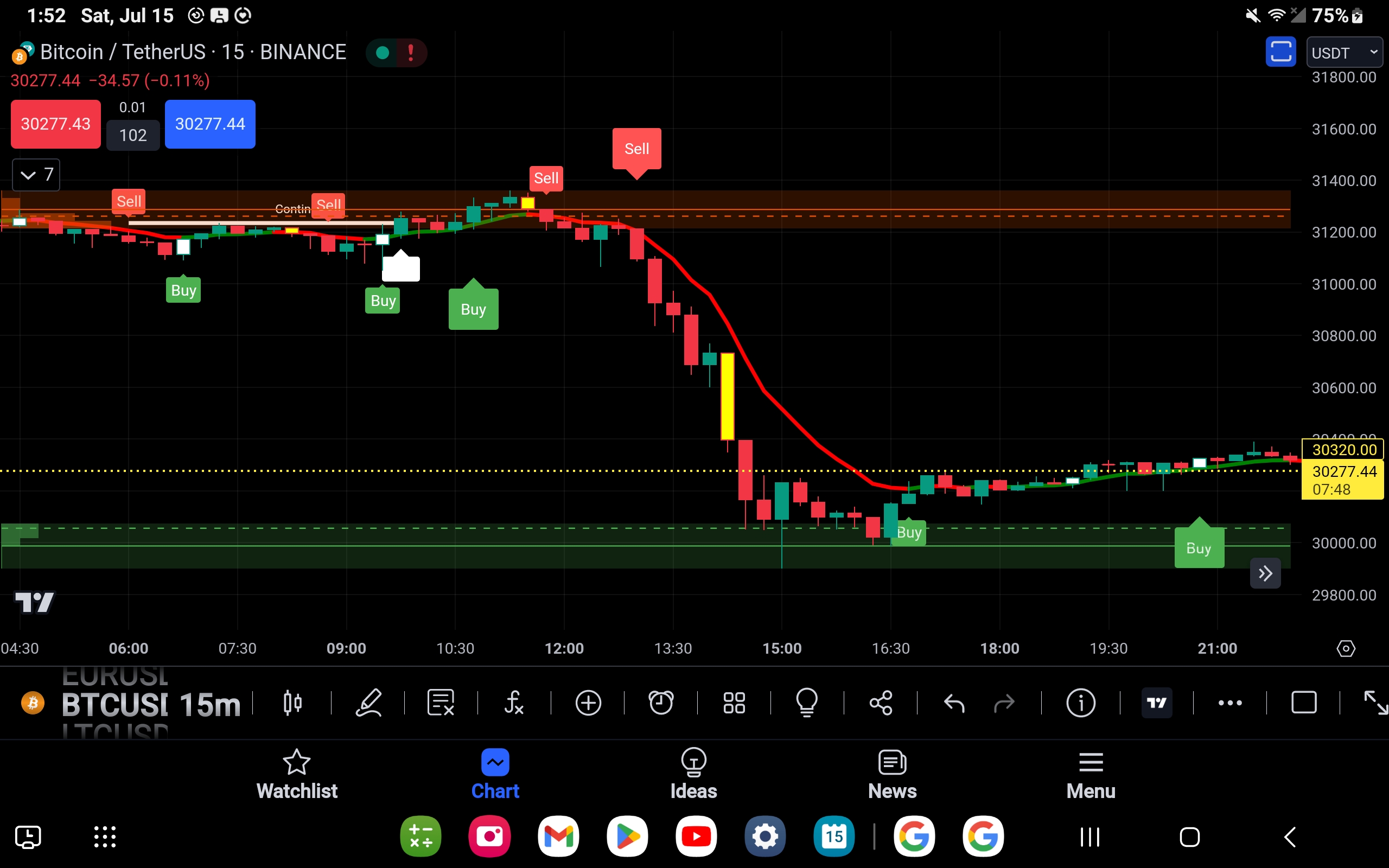Tap the Android home navigation button

tap(1189, 837)
